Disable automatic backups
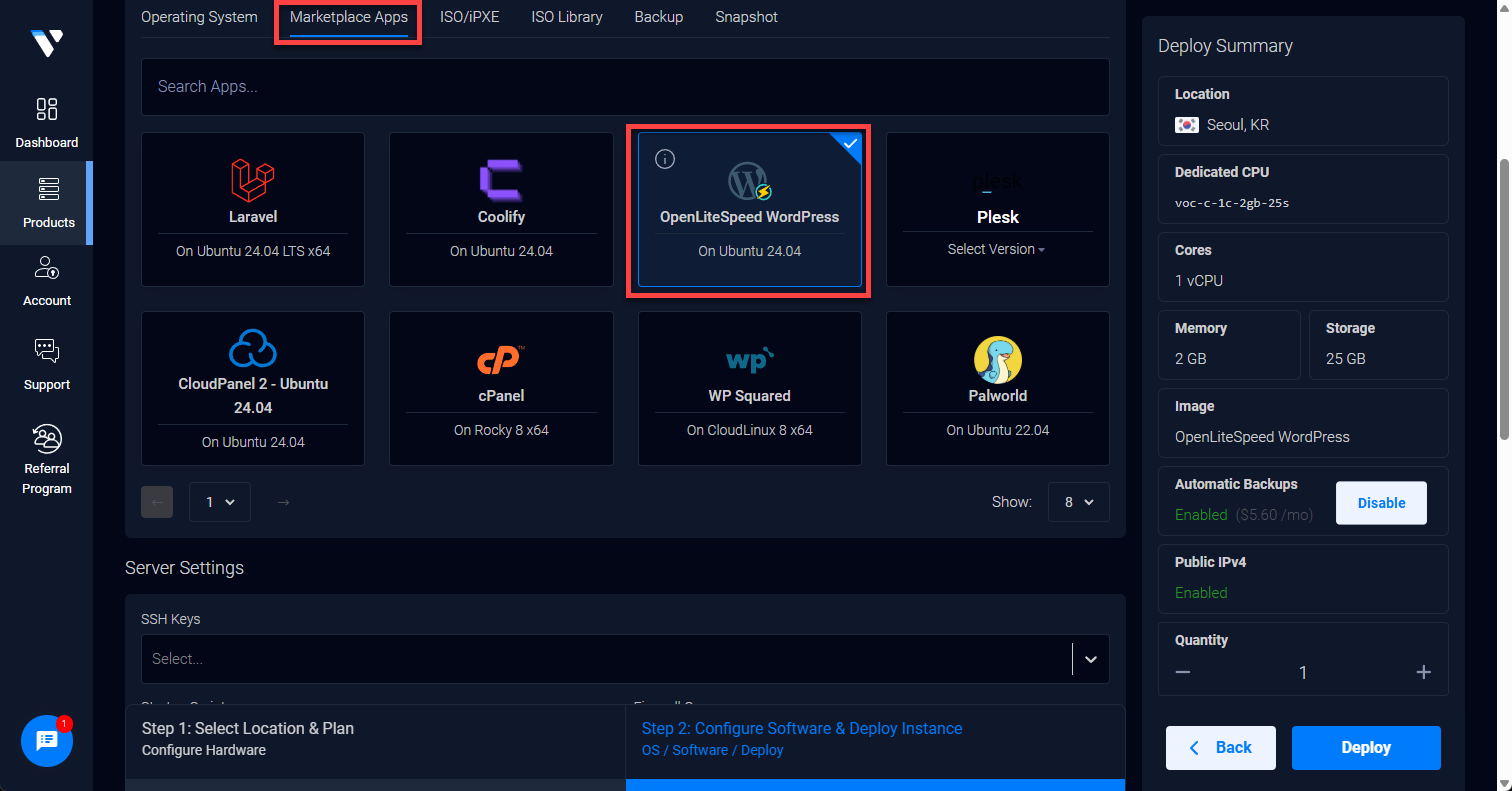 (x=1381, y=503)
